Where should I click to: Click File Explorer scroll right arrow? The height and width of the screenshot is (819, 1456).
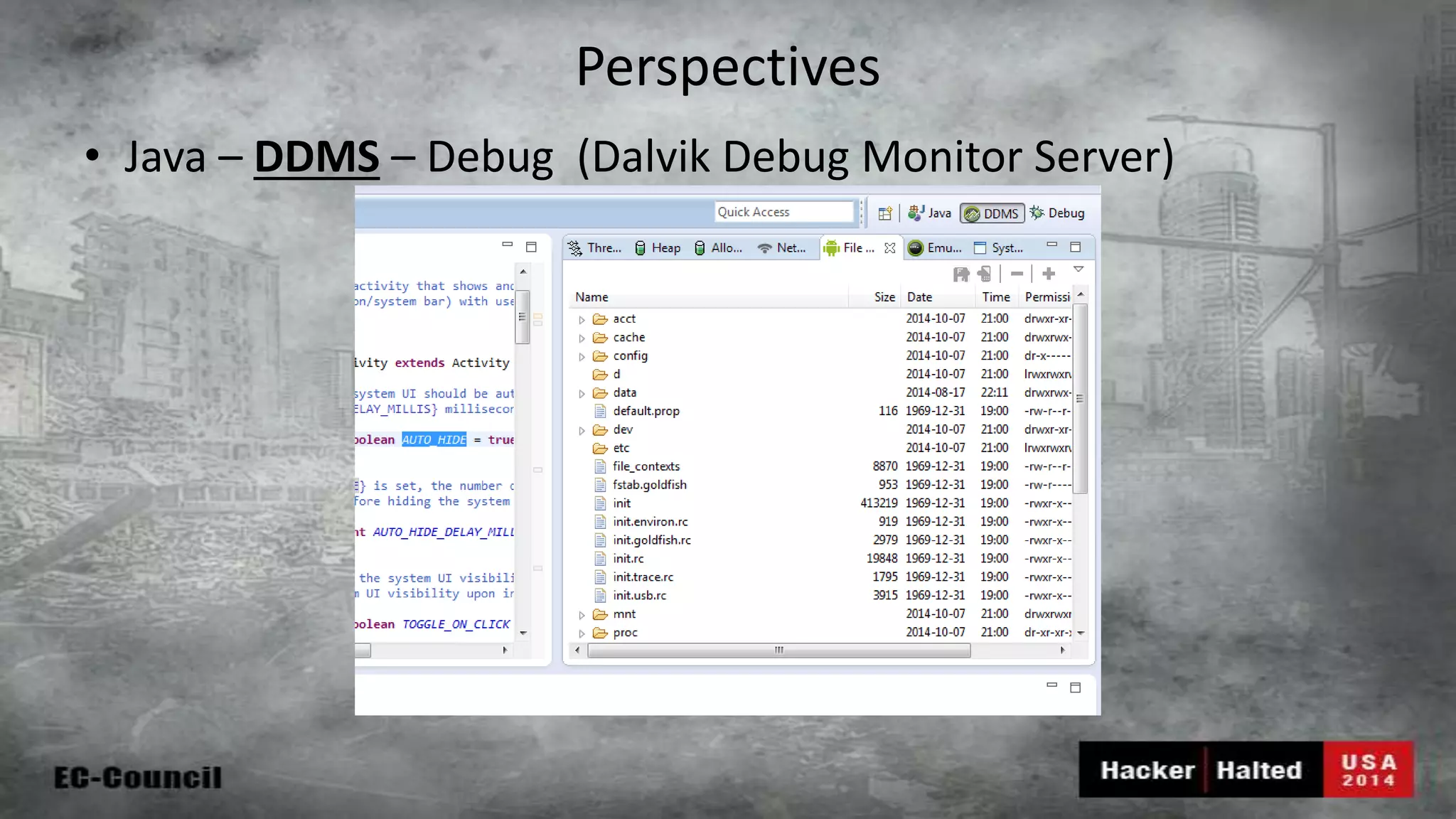click(1063, 651)
